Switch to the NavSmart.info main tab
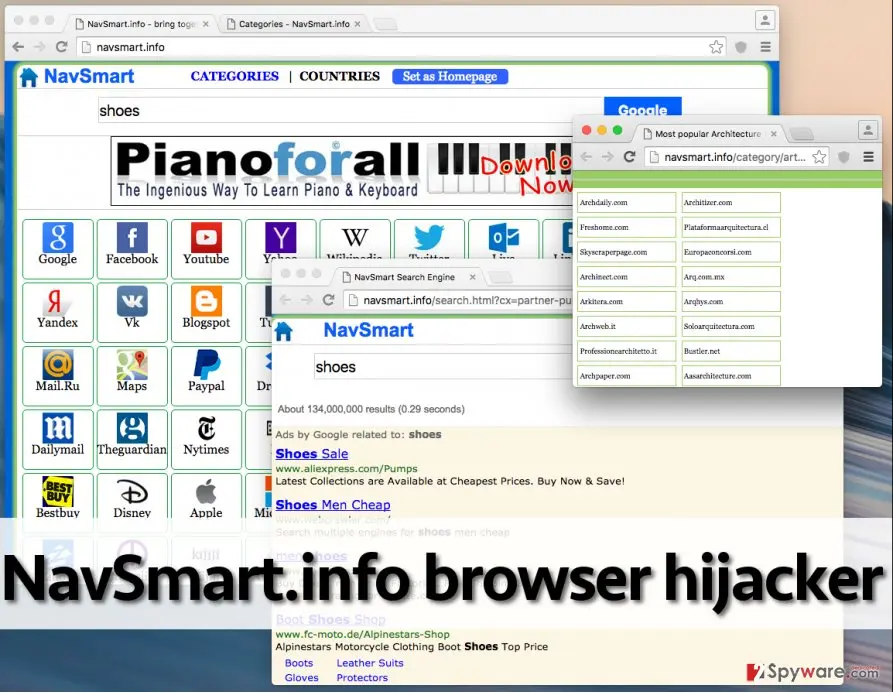 (142, 24)
